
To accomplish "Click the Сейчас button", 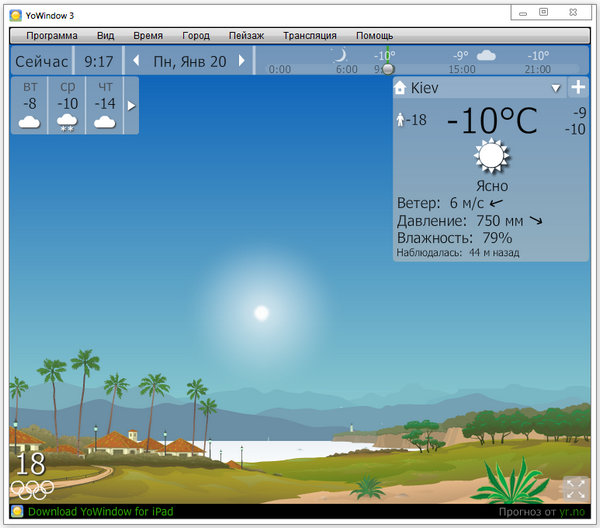I will click(41, 61).
